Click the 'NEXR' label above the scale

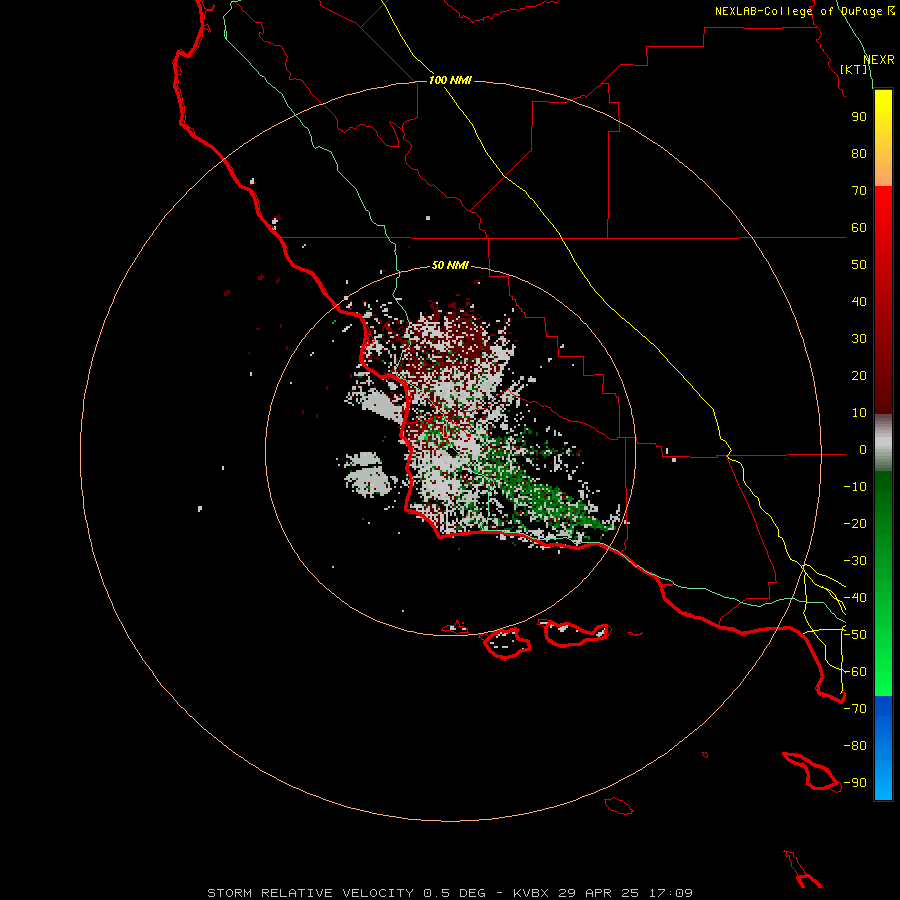point(879,60)
